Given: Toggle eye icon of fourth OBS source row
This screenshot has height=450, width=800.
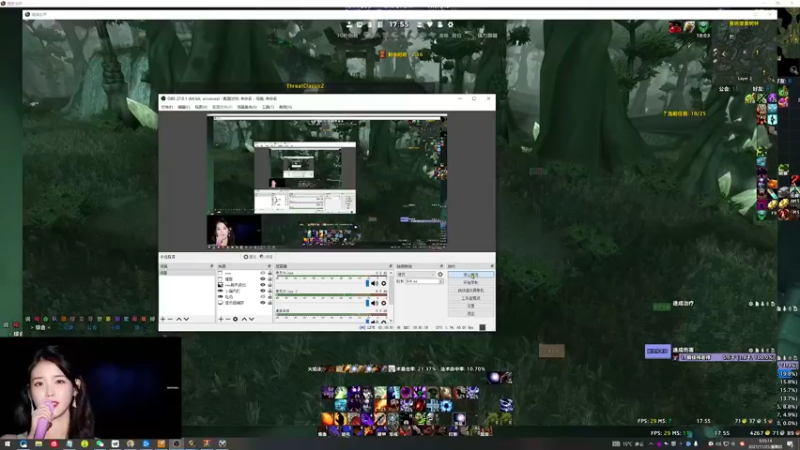Looking at the screenshot, I should [x=263, y=291].
